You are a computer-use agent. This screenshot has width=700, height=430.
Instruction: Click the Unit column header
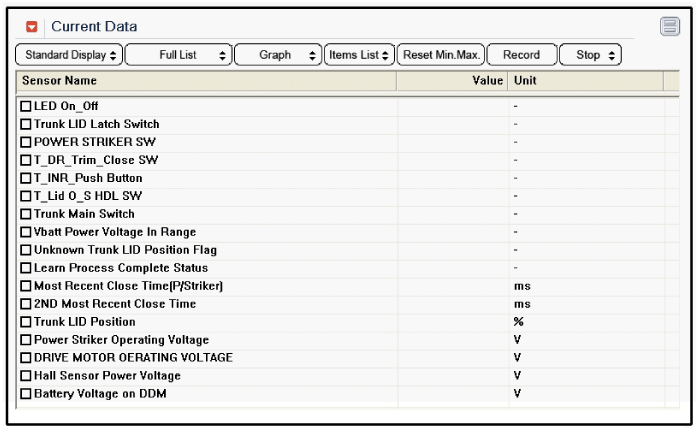pos(586,81)
